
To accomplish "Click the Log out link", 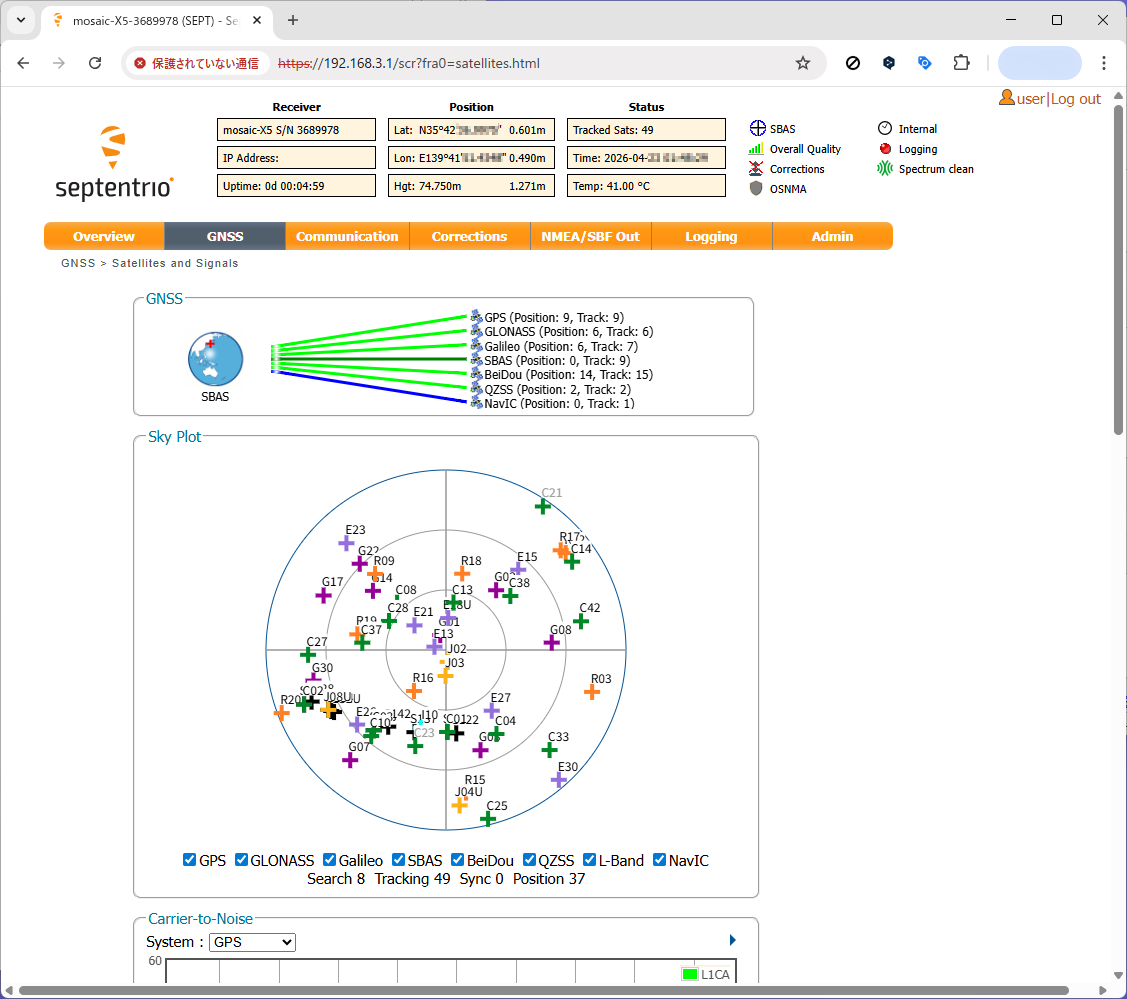I will point(1076,99).
